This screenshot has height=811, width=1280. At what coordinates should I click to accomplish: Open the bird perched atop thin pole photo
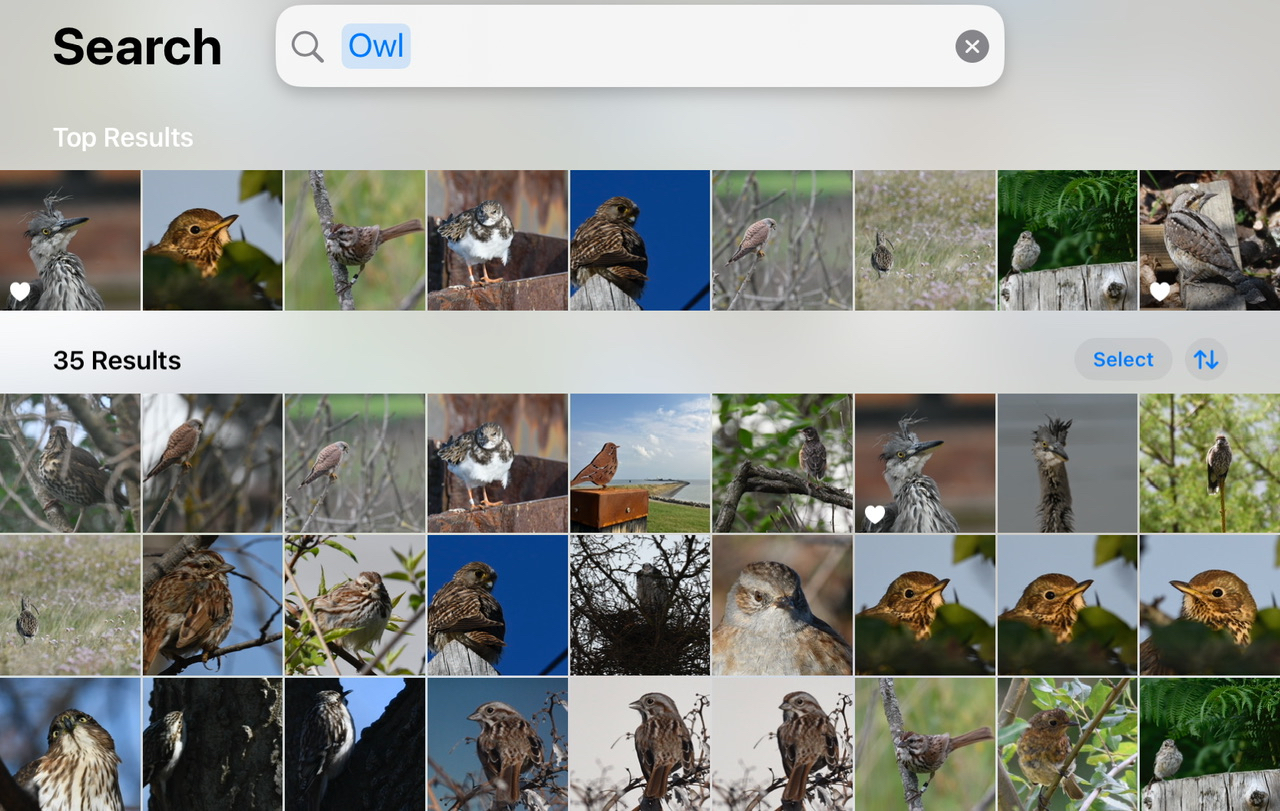tap(1210, 463)
